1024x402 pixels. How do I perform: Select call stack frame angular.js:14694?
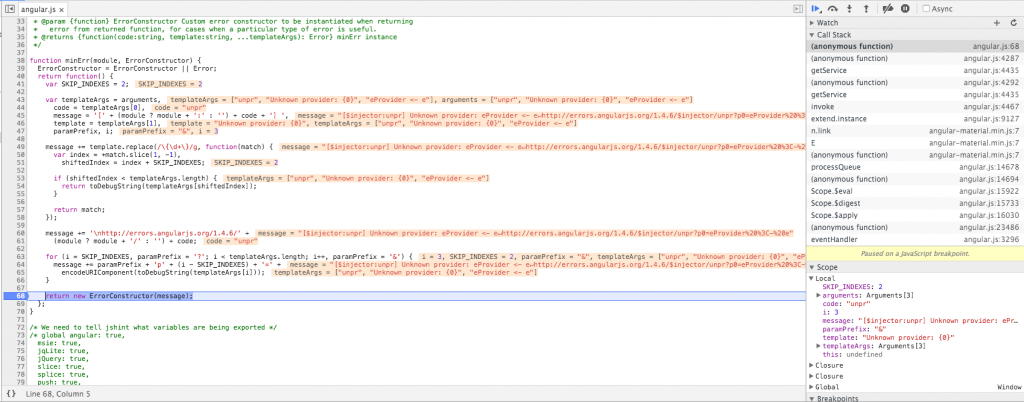point(915,179)
